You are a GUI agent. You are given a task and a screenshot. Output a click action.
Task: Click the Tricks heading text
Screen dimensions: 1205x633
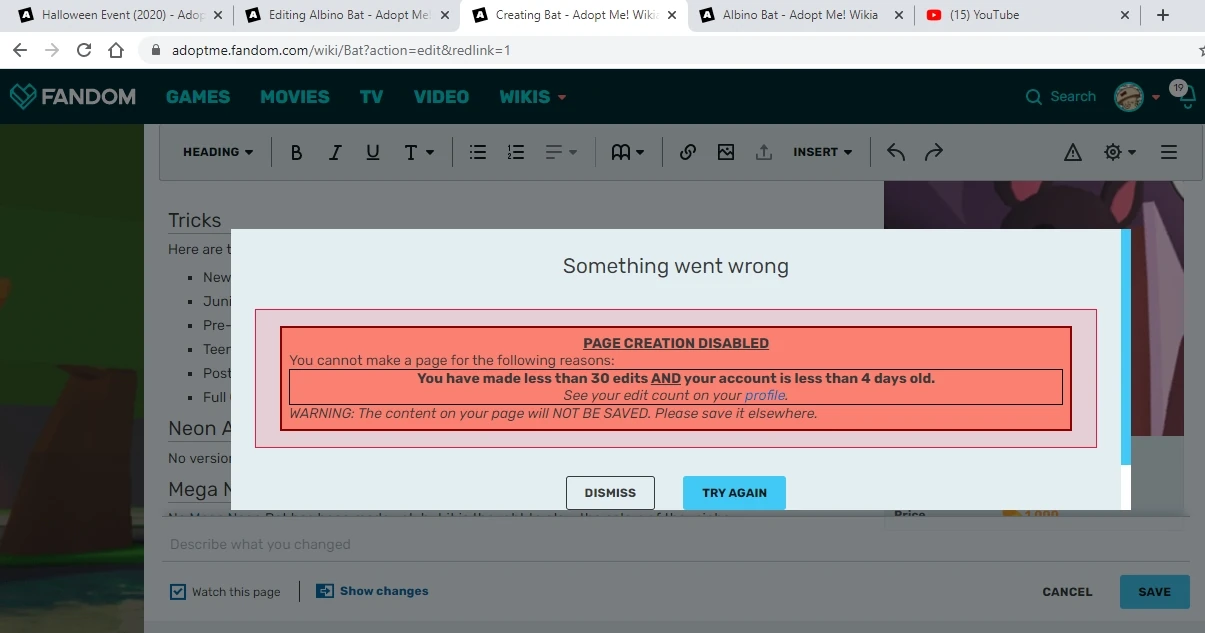pyautogui.click(x=194, y=221)
